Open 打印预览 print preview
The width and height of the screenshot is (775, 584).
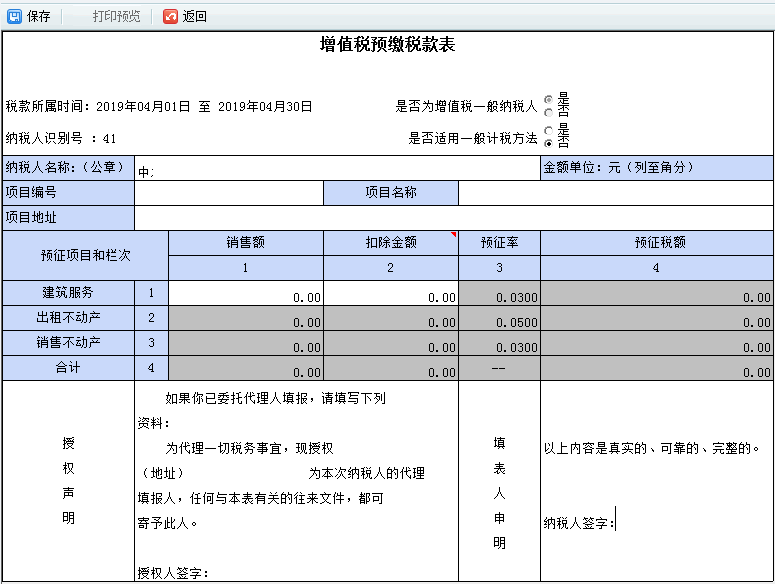click(x=116, y=16)
